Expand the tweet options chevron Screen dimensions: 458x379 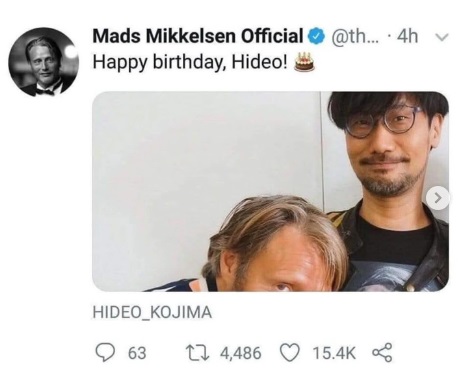click(x=442, y=37)
